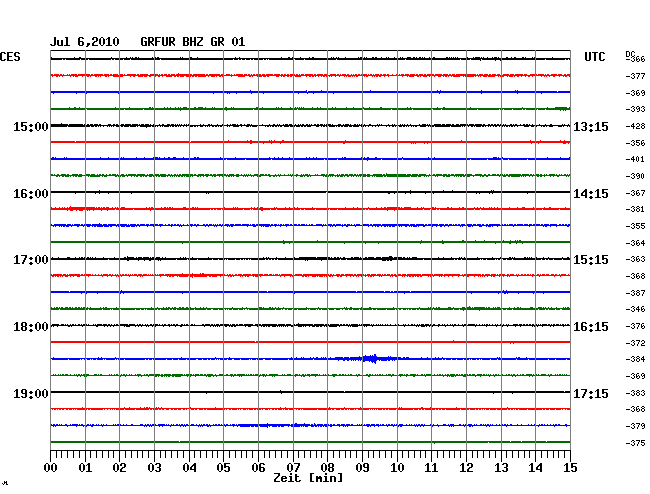This screenshot has width=650, height=494.
Task: Click the DC offset value '-355'
Action: tap(635, 226)
